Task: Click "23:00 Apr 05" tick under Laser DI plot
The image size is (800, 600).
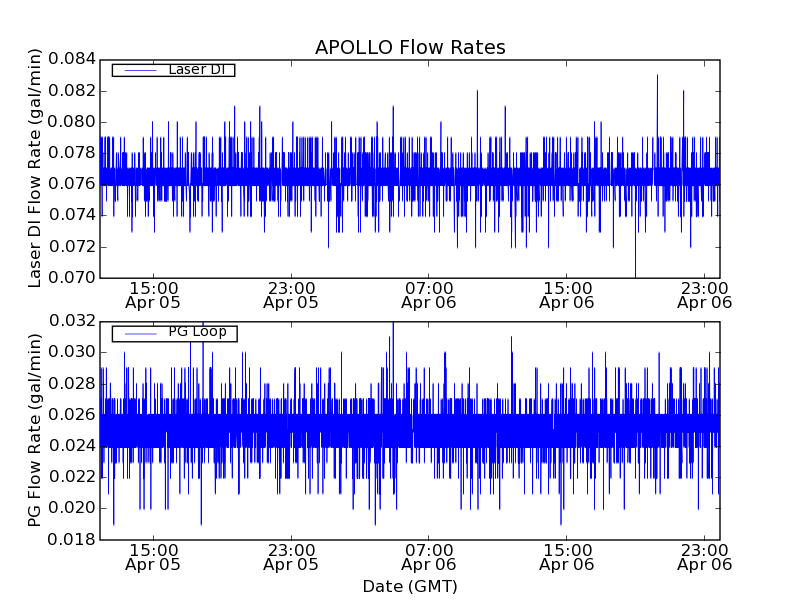Action: click(291, 295)
